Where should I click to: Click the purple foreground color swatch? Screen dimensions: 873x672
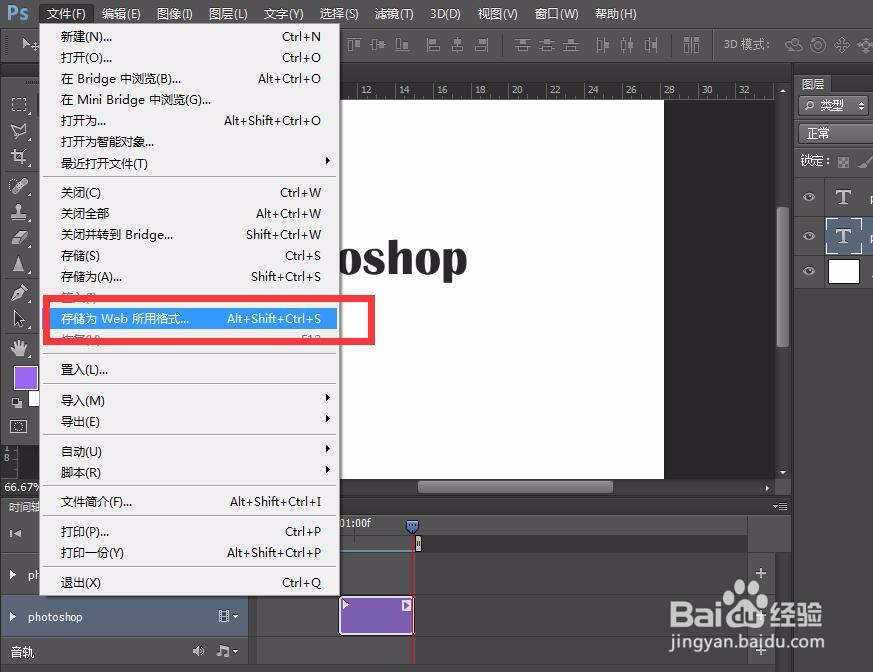click(25, 377)
